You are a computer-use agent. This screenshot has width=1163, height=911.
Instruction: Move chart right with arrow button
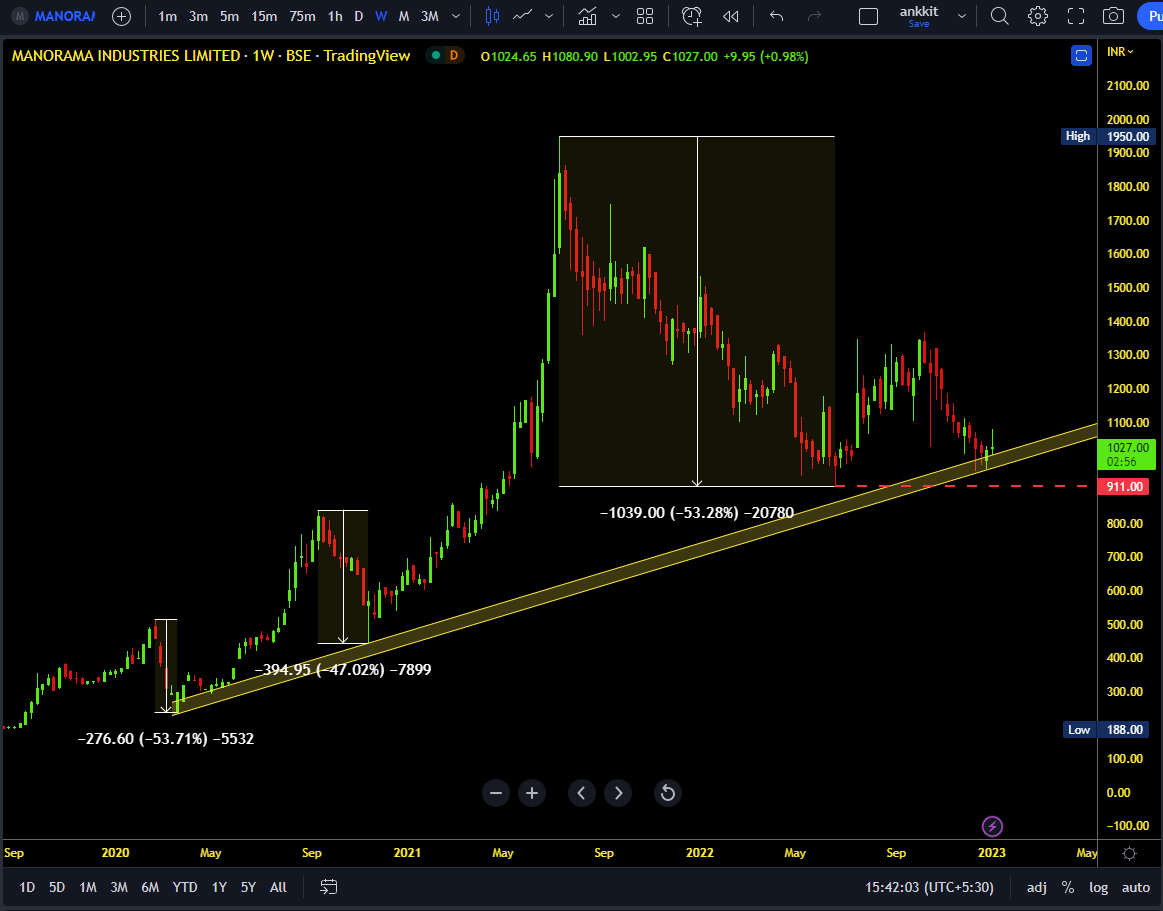pos(618,793)
